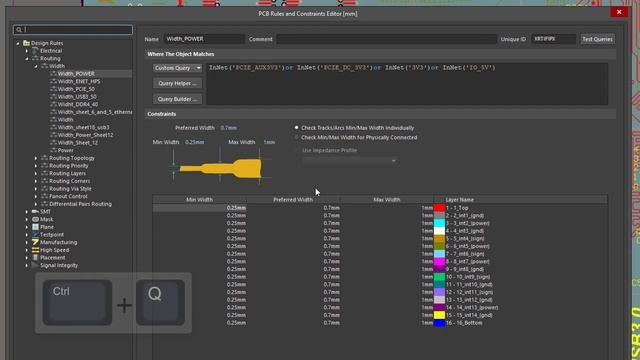Image resolution: width=640 pixels, height=360 pixels.
Task: Close the PCB Rules and Constraints Editor
Action: pos(619,12)
